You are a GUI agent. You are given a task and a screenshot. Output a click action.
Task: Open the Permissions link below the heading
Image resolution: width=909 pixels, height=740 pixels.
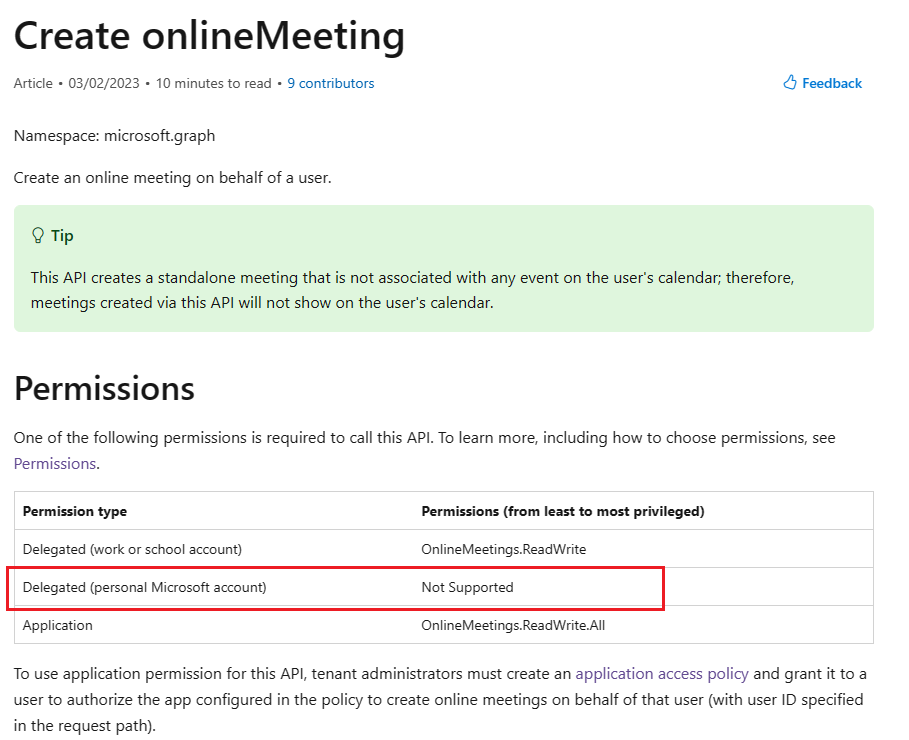coord(55,464)
